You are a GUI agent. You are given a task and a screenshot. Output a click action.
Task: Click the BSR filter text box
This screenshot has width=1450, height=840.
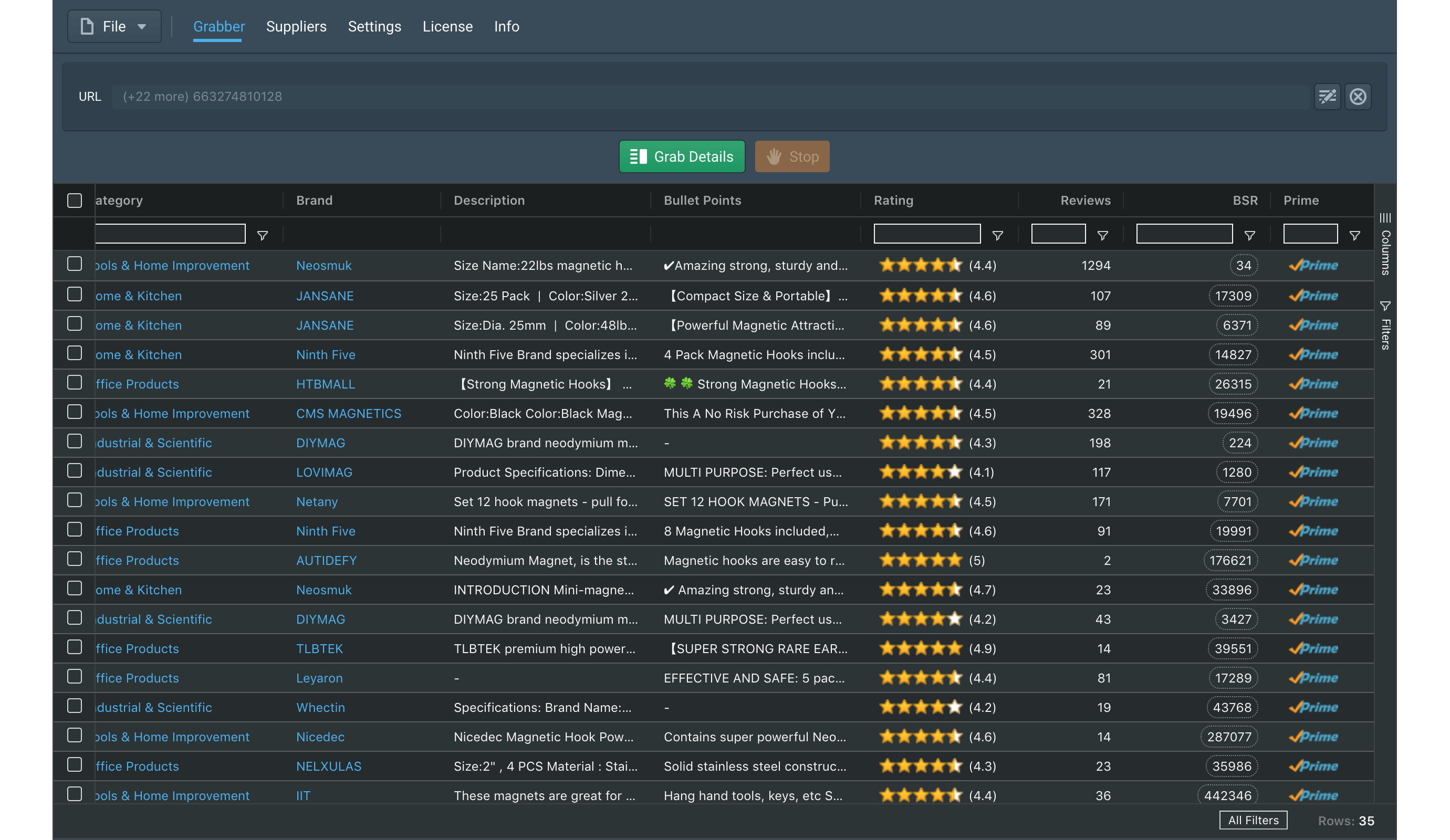pyautogui.click(x=1184, y=234)
